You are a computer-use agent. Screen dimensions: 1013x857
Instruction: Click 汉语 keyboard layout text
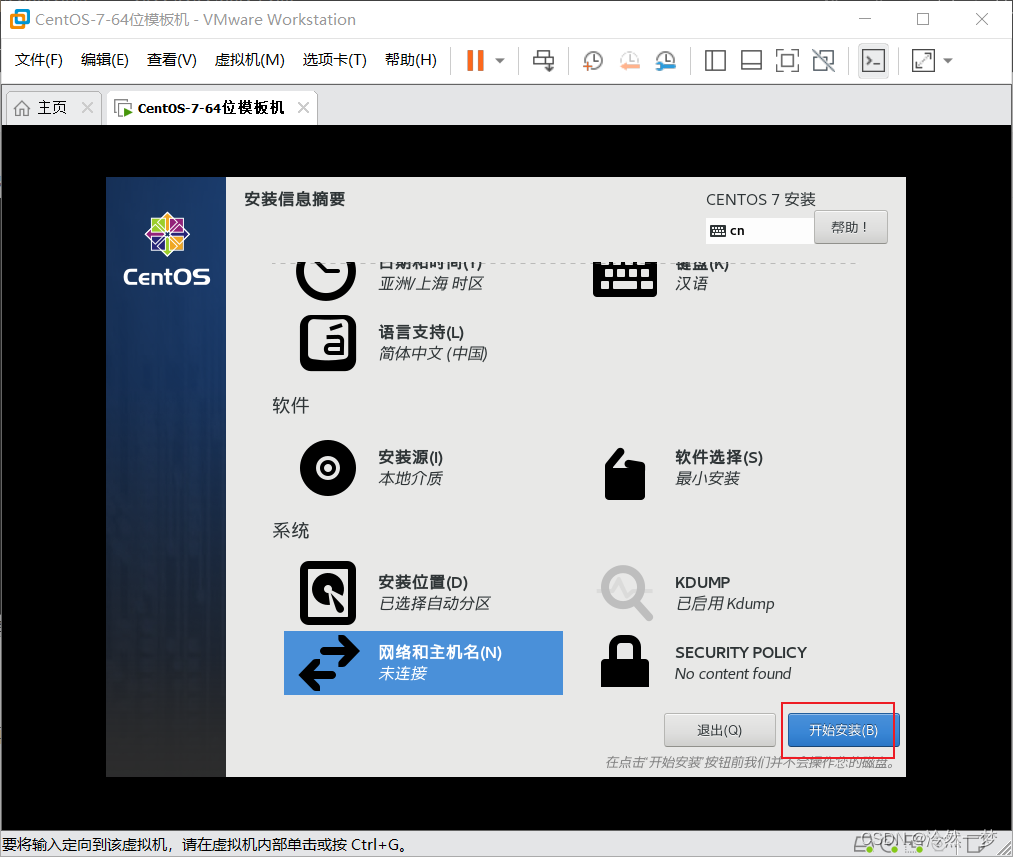691,284
